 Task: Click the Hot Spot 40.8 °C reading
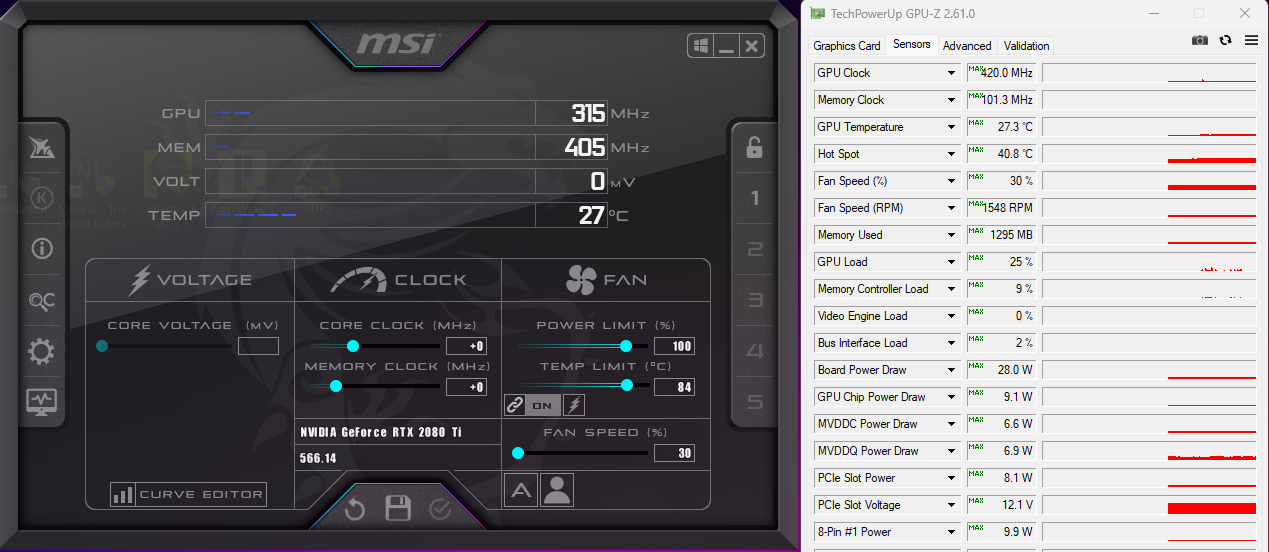coord(1001,154)
